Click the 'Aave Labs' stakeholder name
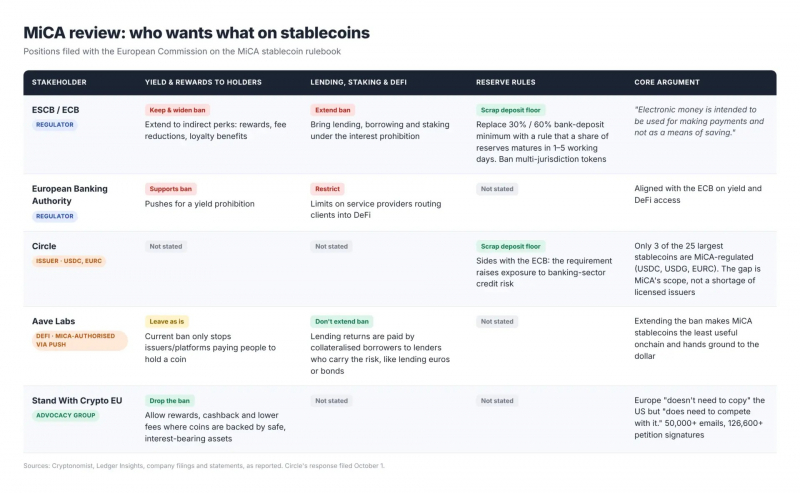This screenshot has height=493, width=800. click(x=54, y=322)
